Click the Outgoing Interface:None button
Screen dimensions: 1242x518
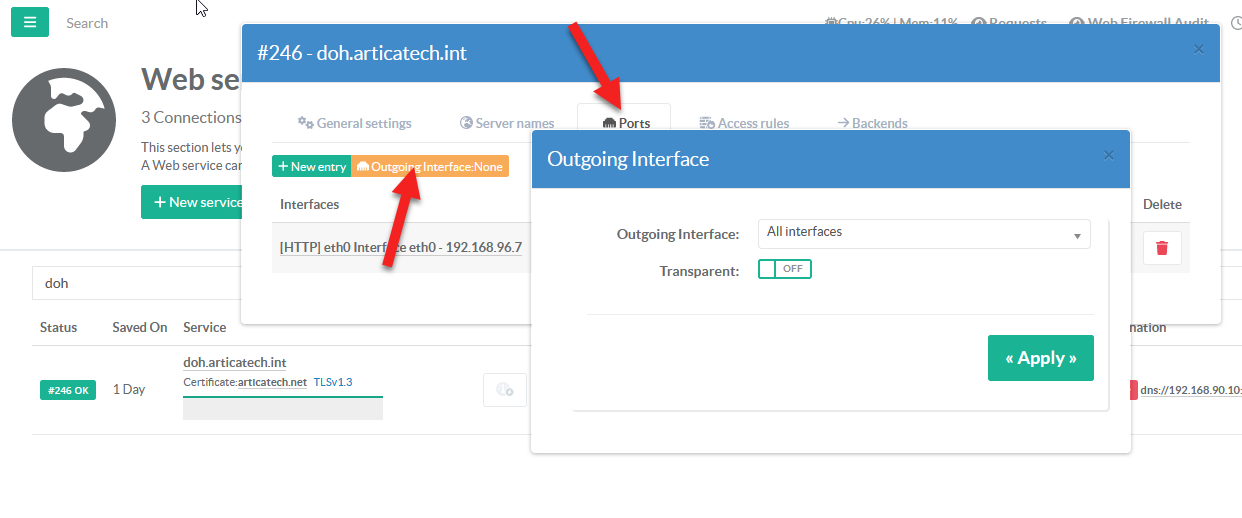[430, 167]
